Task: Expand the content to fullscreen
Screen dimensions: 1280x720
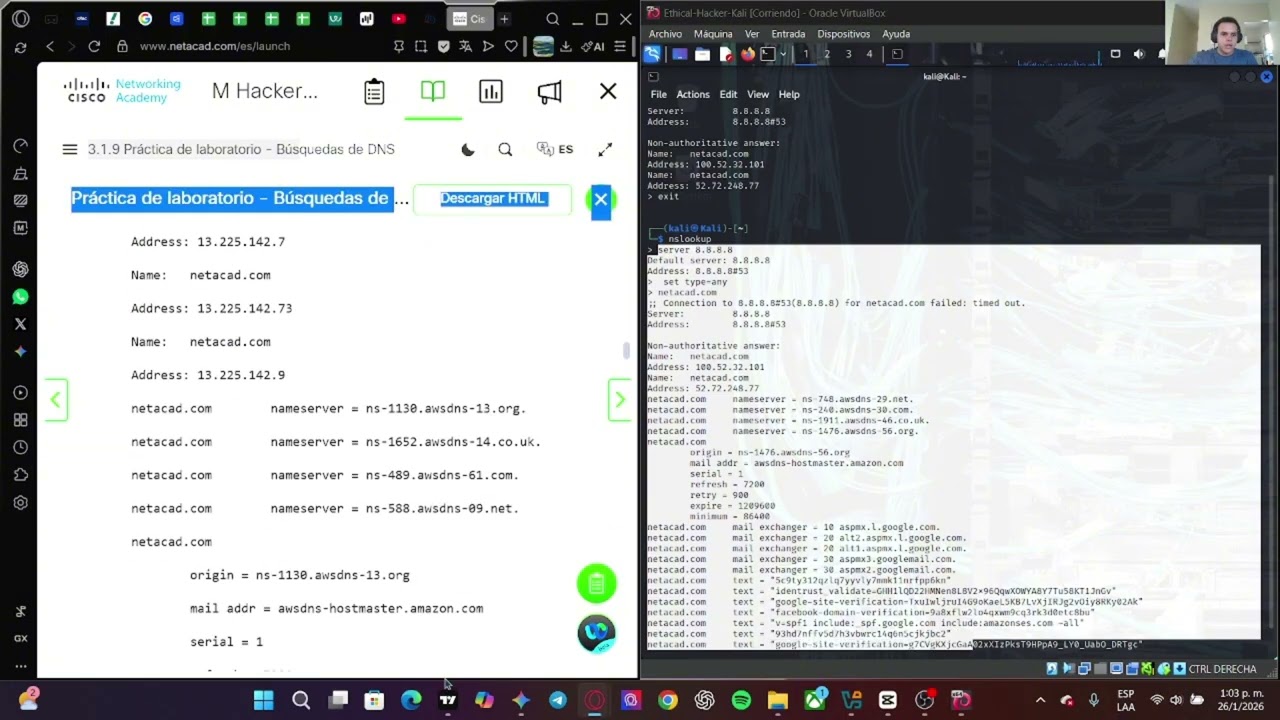Action: coord(605,149)
